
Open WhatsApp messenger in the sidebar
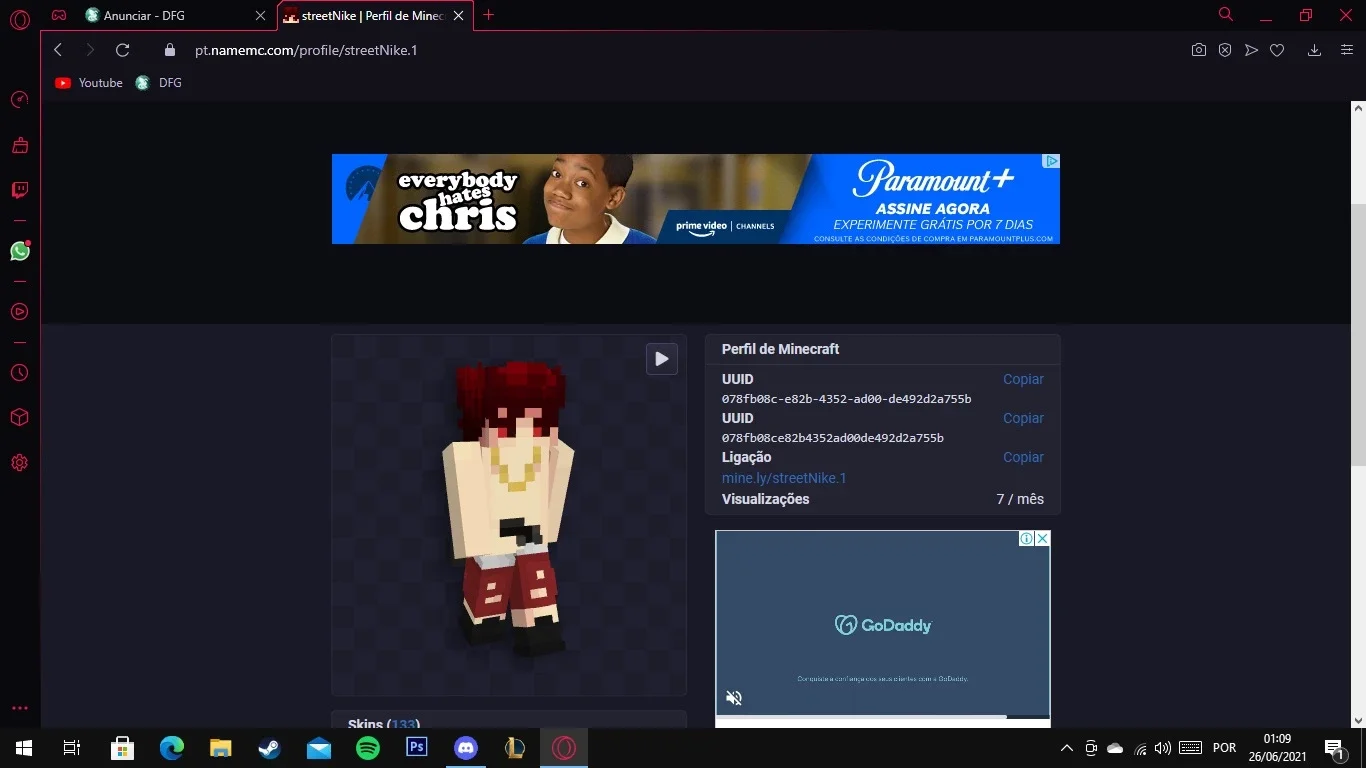[x=19, y=251]
